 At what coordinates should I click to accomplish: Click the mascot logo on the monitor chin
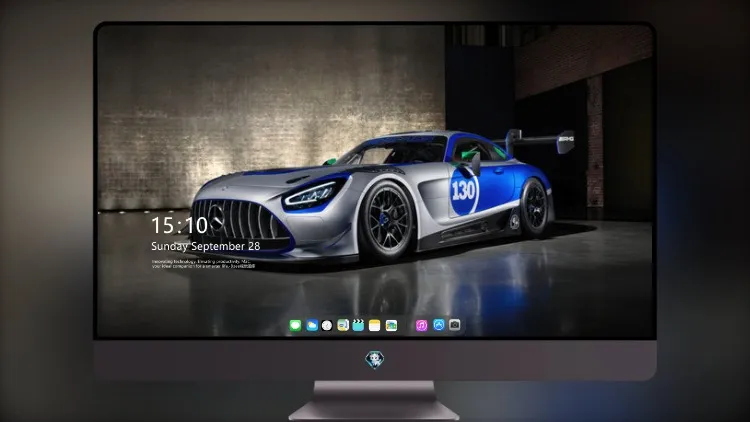(375, 360)
